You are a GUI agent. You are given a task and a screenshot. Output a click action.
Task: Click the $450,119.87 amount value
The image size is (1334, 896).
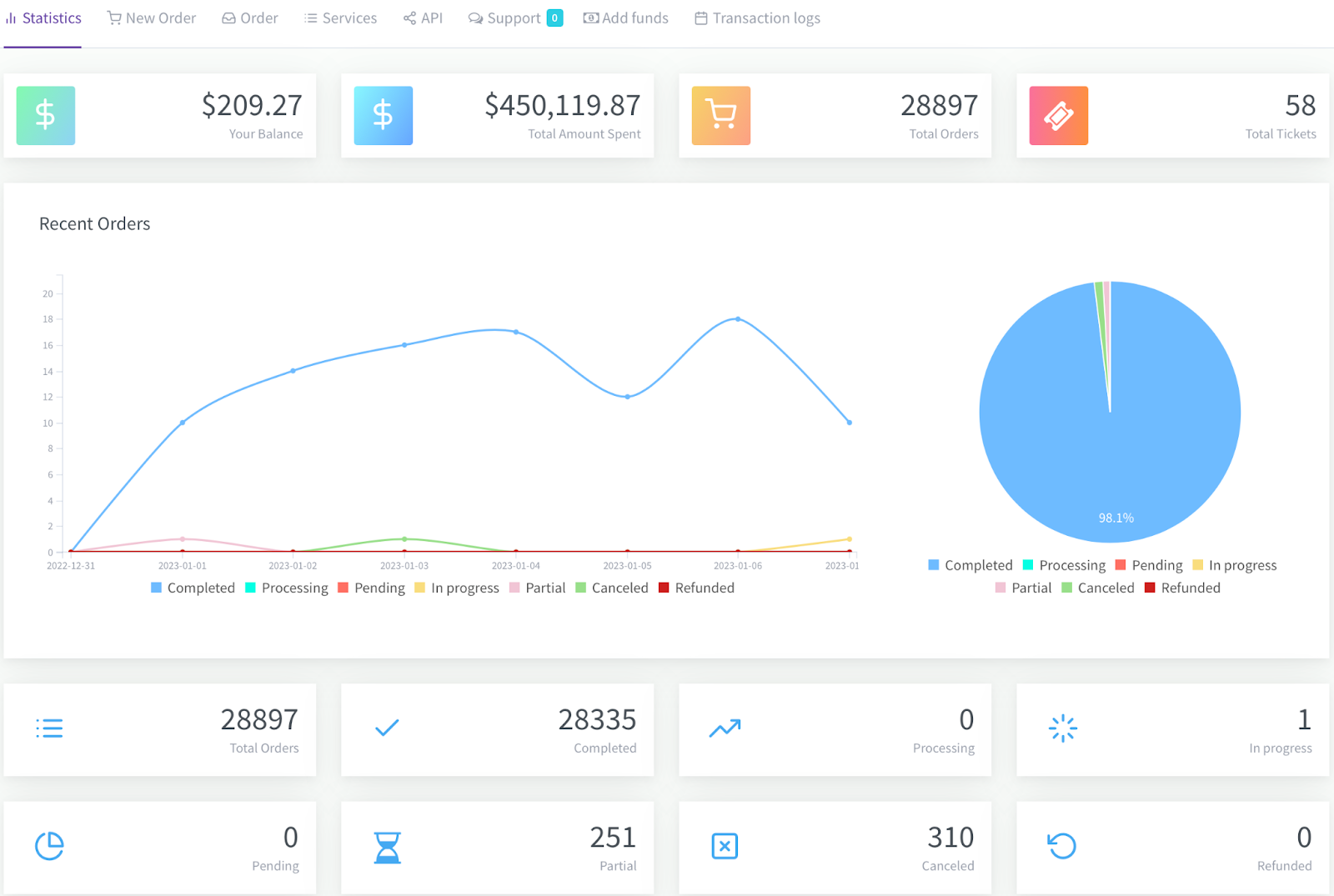(563, 106)
